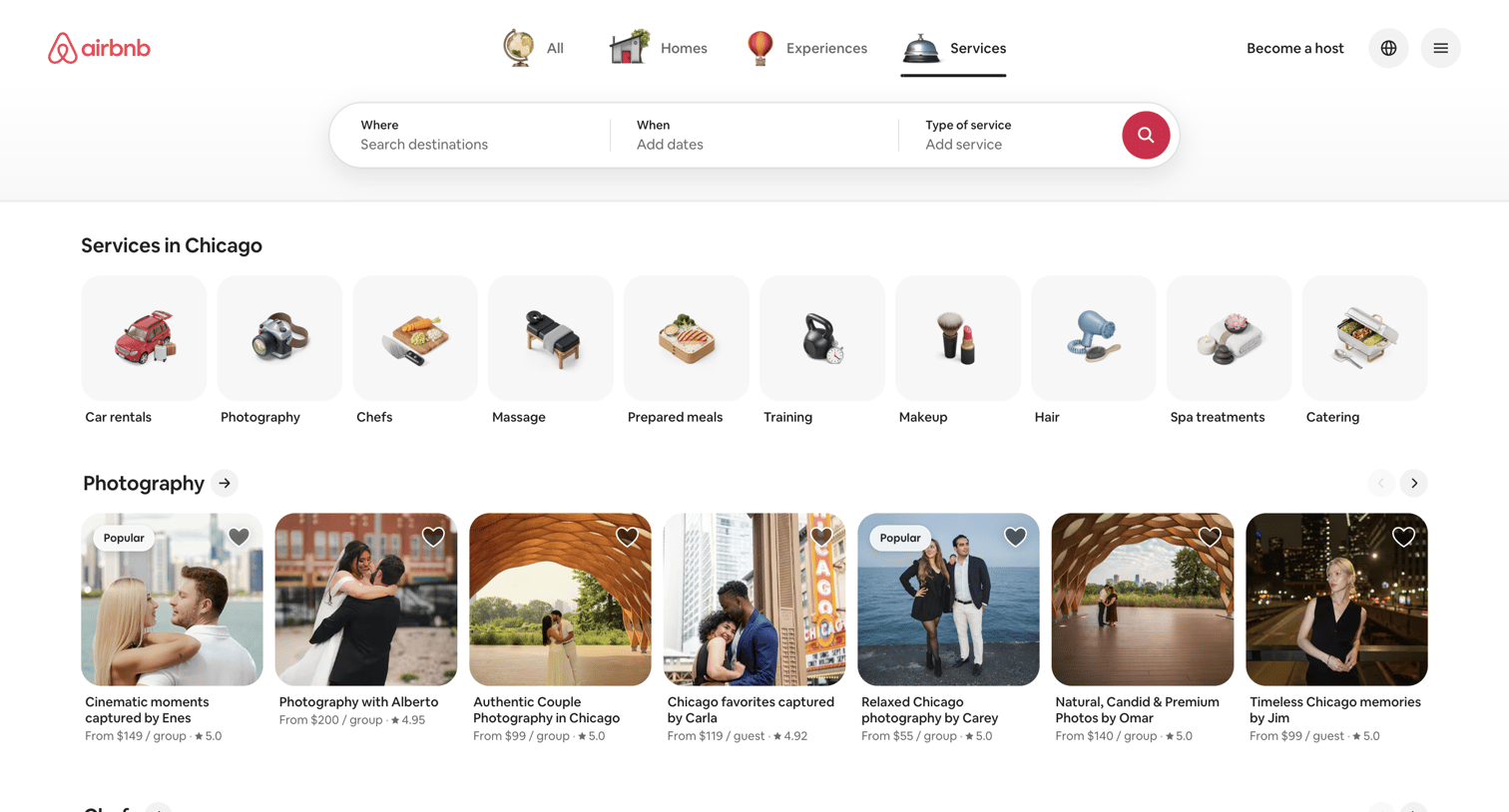Click 'From $119 / guest' price text
The width and height of the screenshot is (1509, 812).
point(716,736)
